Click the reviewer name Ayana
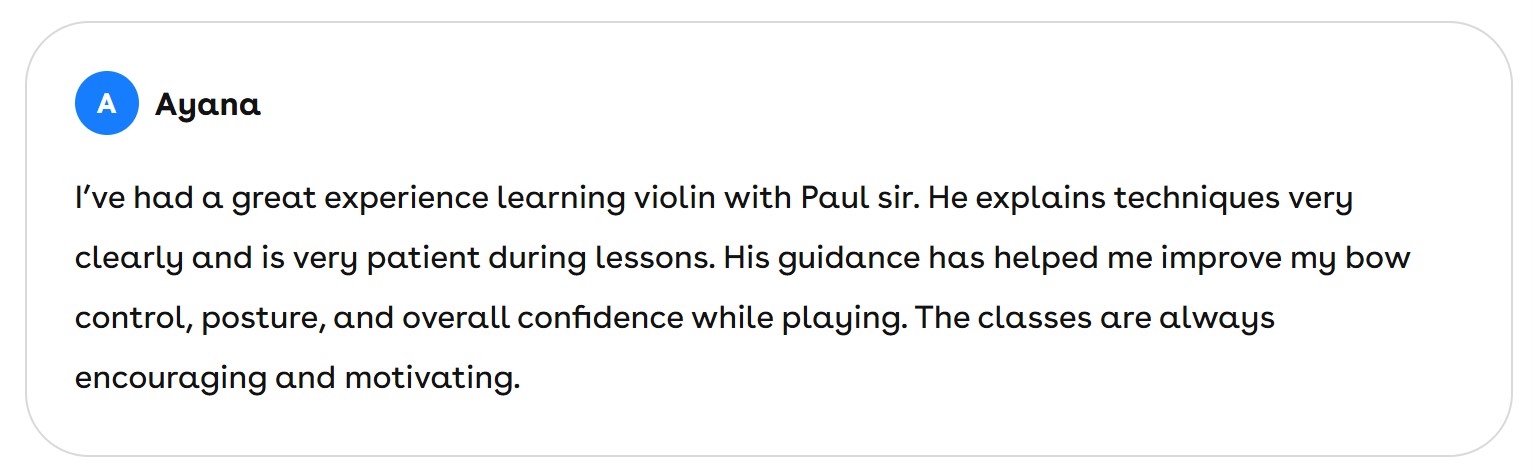Screen dimensions: 1534x473 [x=208, y=104]
